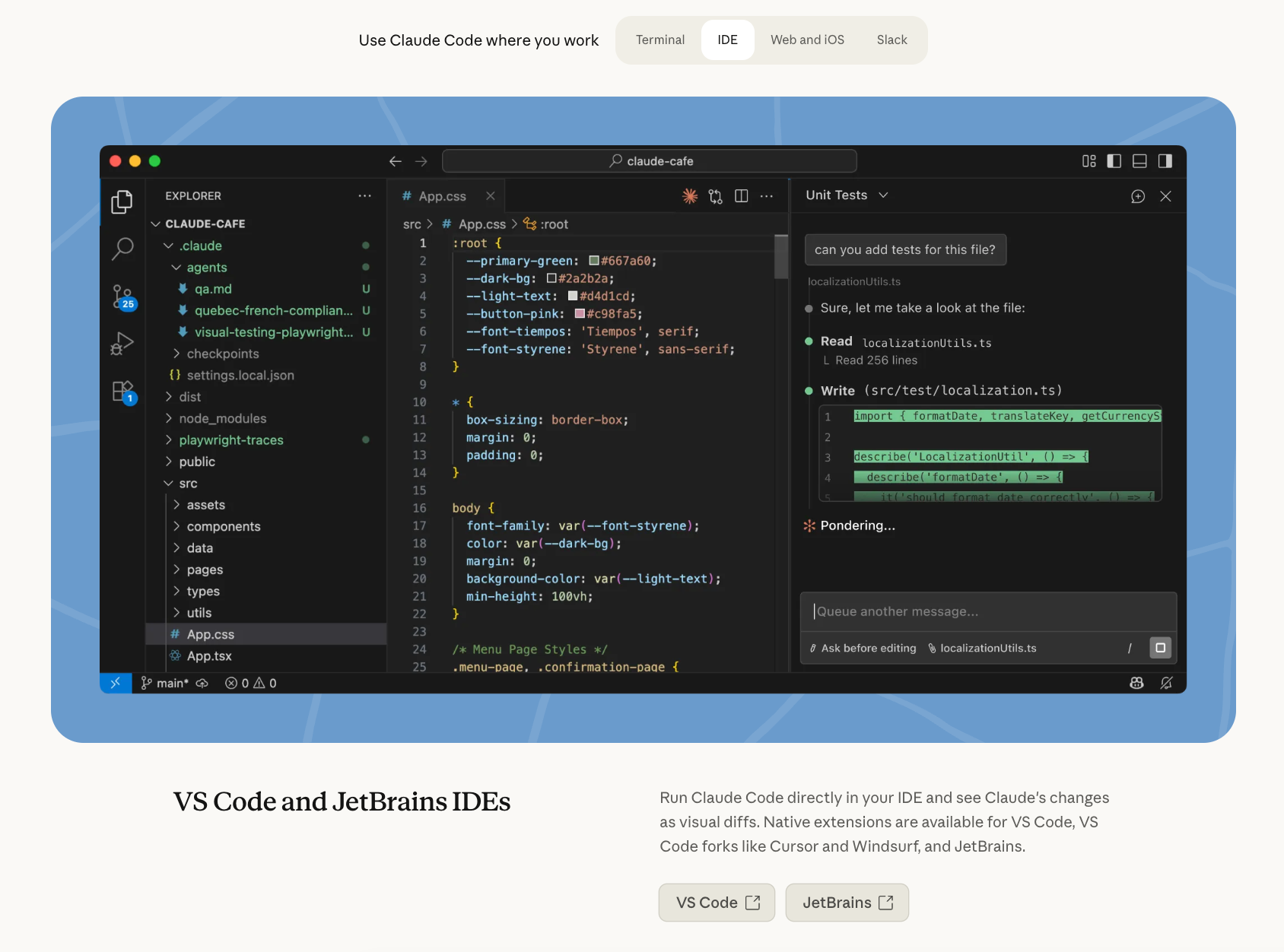1284x952 pixels.
Task: Click the JetBrains link button
Action: (x=847, y=903)
